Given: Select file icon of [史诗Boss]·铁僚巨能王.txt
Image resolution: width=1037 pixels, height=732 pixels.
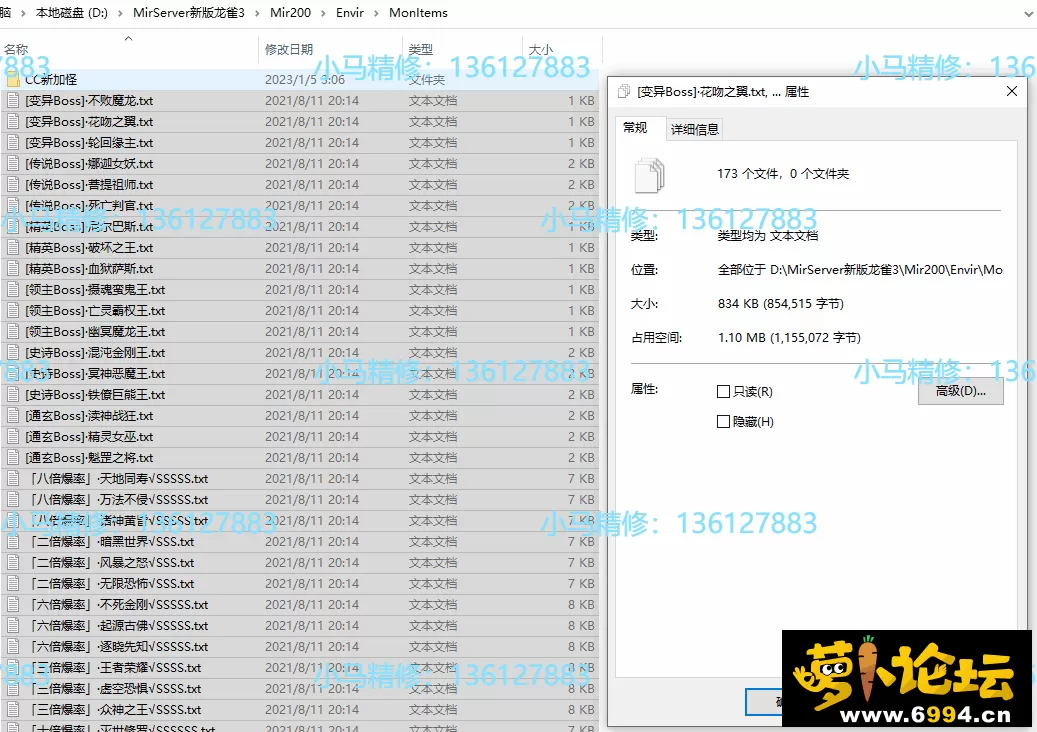Looking at the screenshot, I should [13, 395].
